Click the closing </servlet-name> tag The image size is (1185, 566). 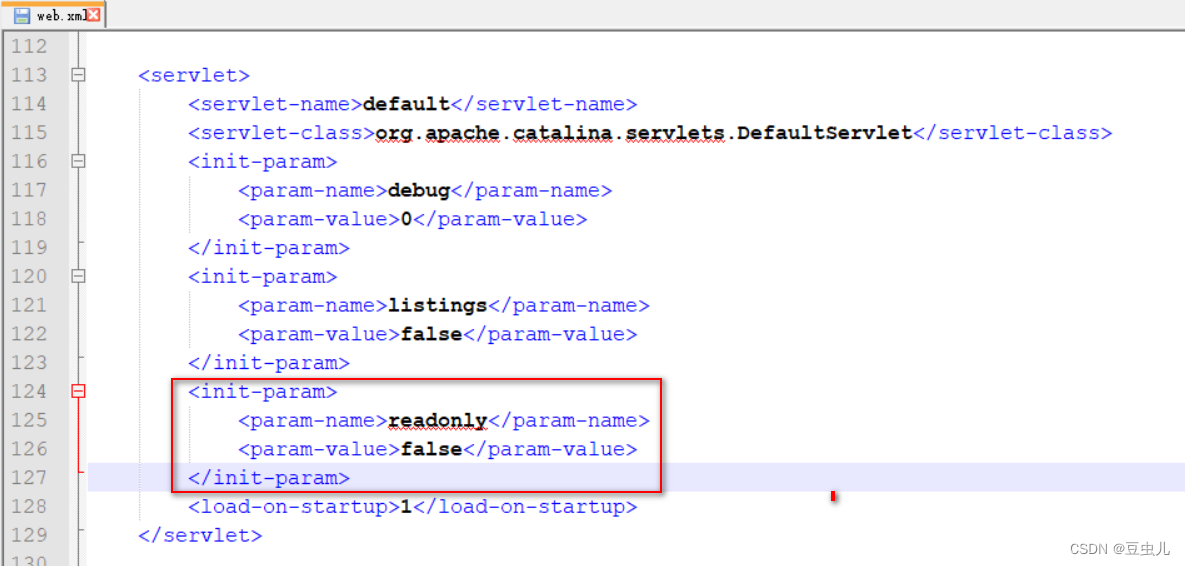point(543,104)
